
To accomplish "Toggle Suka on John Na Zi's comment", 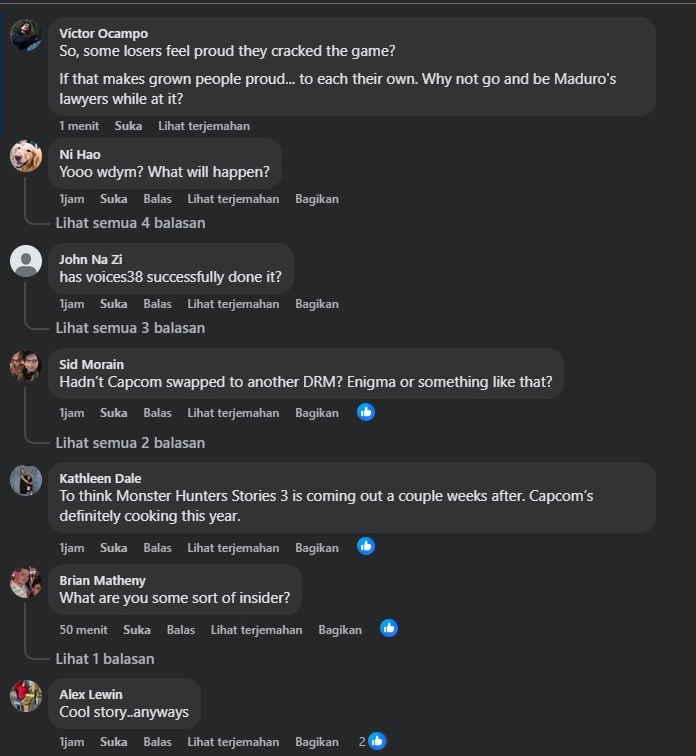I will pos(113,304).
